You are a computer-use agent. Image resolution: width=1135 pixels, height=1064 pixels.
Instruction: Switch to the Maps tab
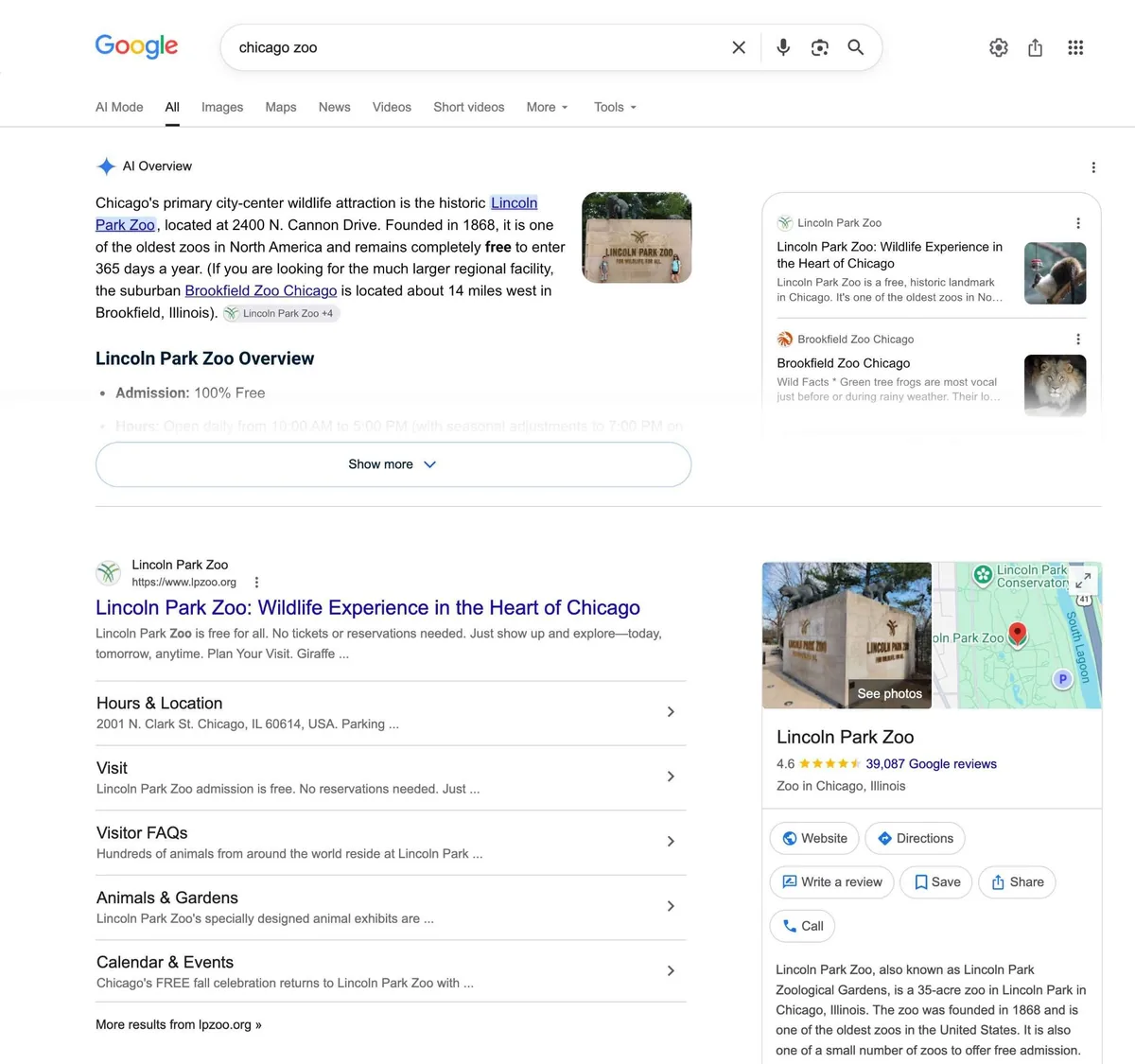coord(281,107)
